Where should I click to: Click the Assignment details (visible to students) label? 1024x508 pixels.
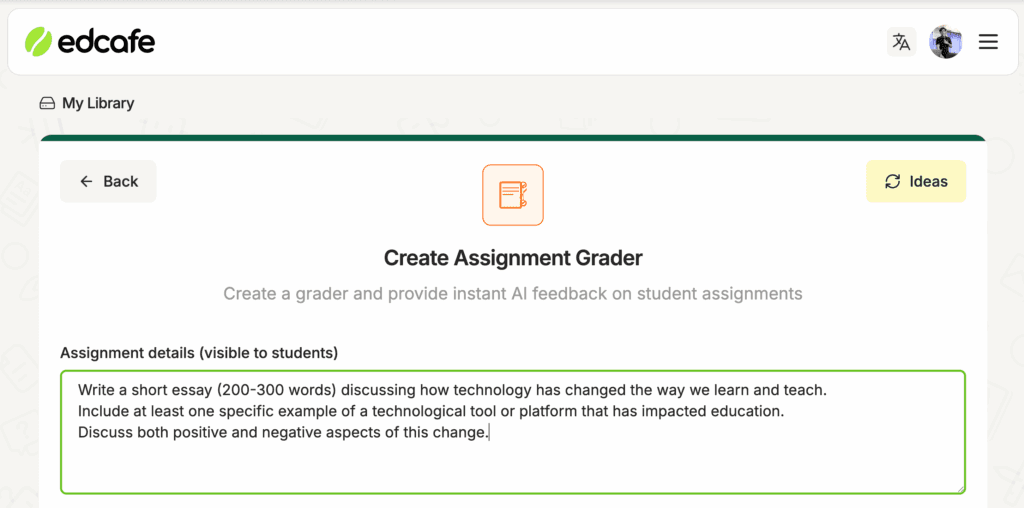199,353
